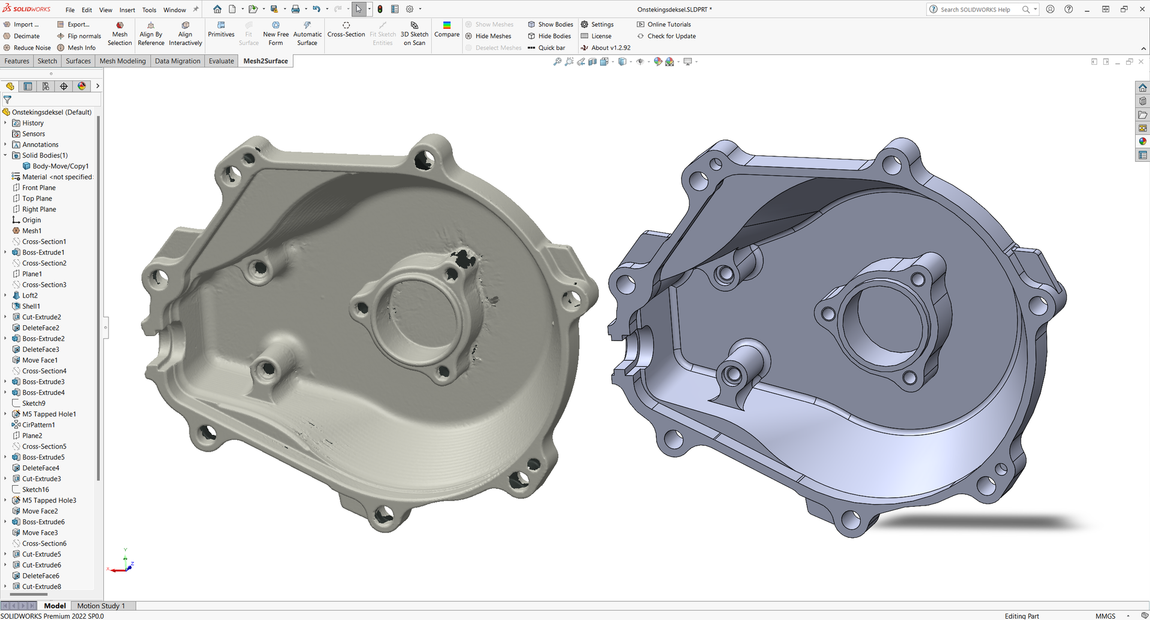Expand the Boss-Extrude1 feature

pos(5,252)
